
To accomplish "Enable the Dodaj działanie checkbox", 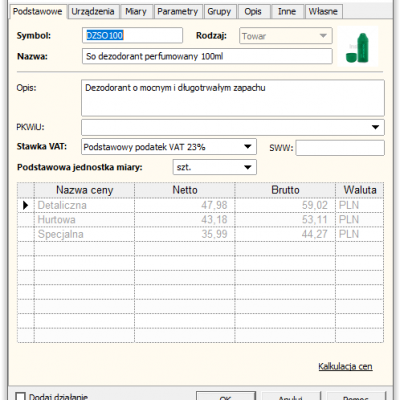I will pos(21,397).
